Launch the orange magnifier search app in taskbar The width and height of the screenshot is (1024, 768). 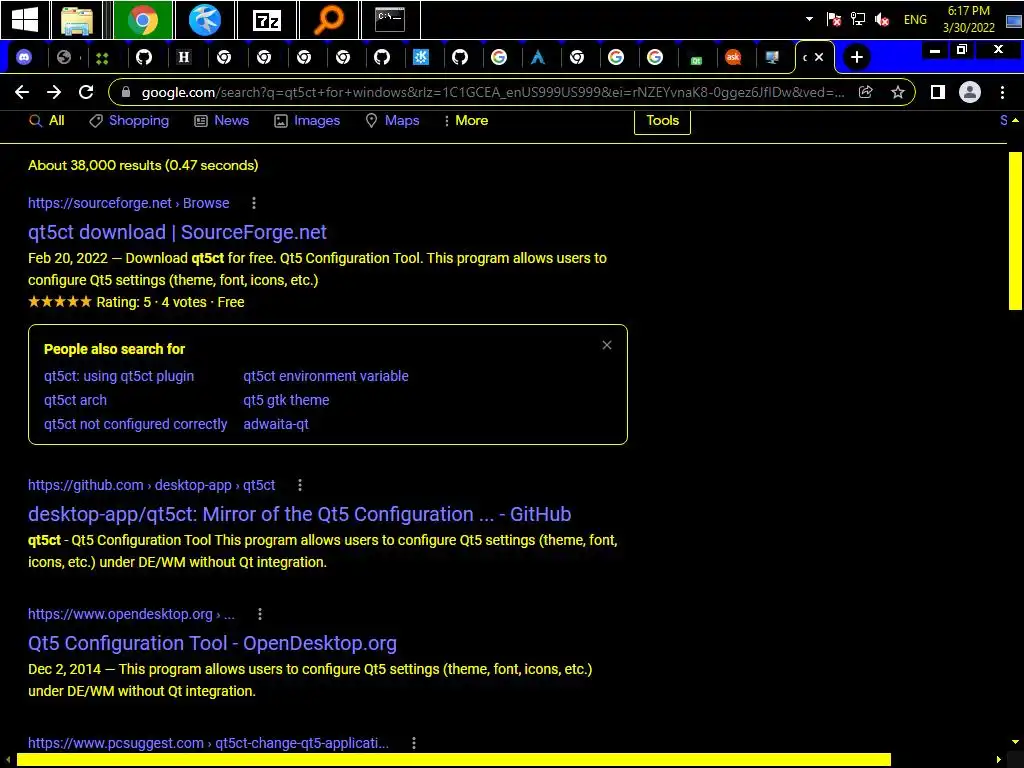(329, 20)
